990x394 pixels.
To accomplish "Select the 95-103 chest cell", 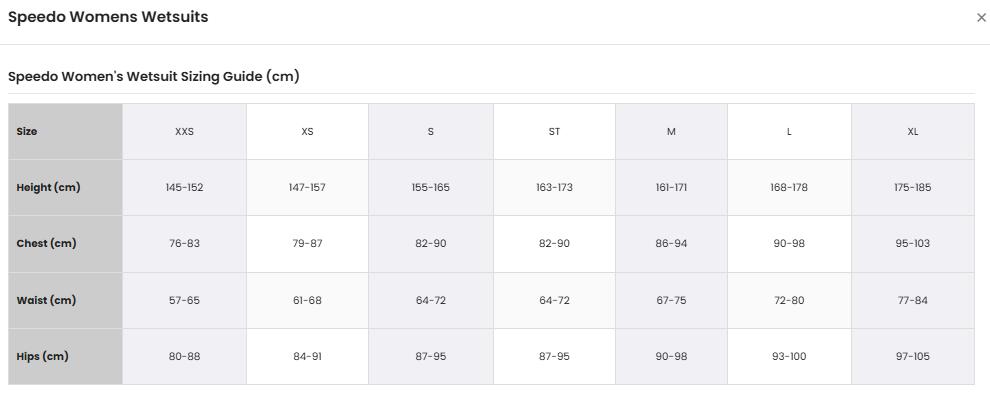I will pyautogui.click(x=913, y=244).
